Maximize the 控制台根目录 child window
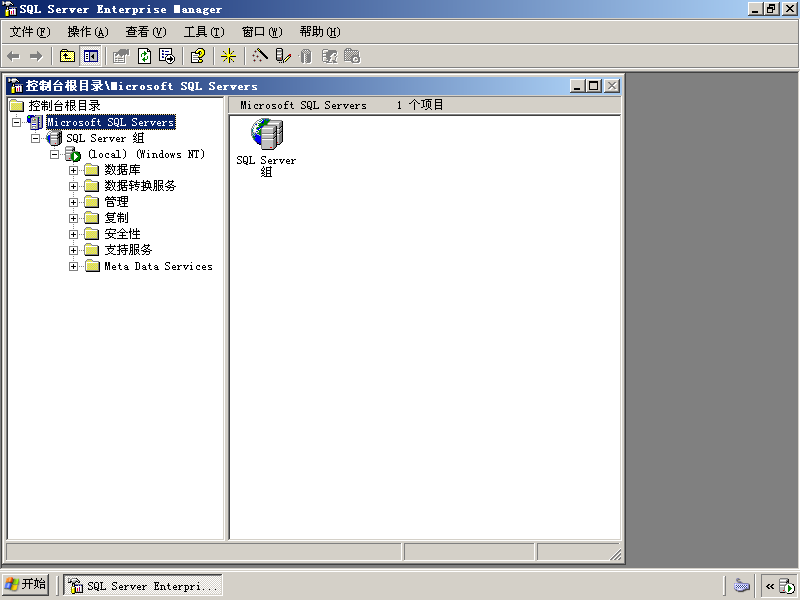 click(593, 86)
